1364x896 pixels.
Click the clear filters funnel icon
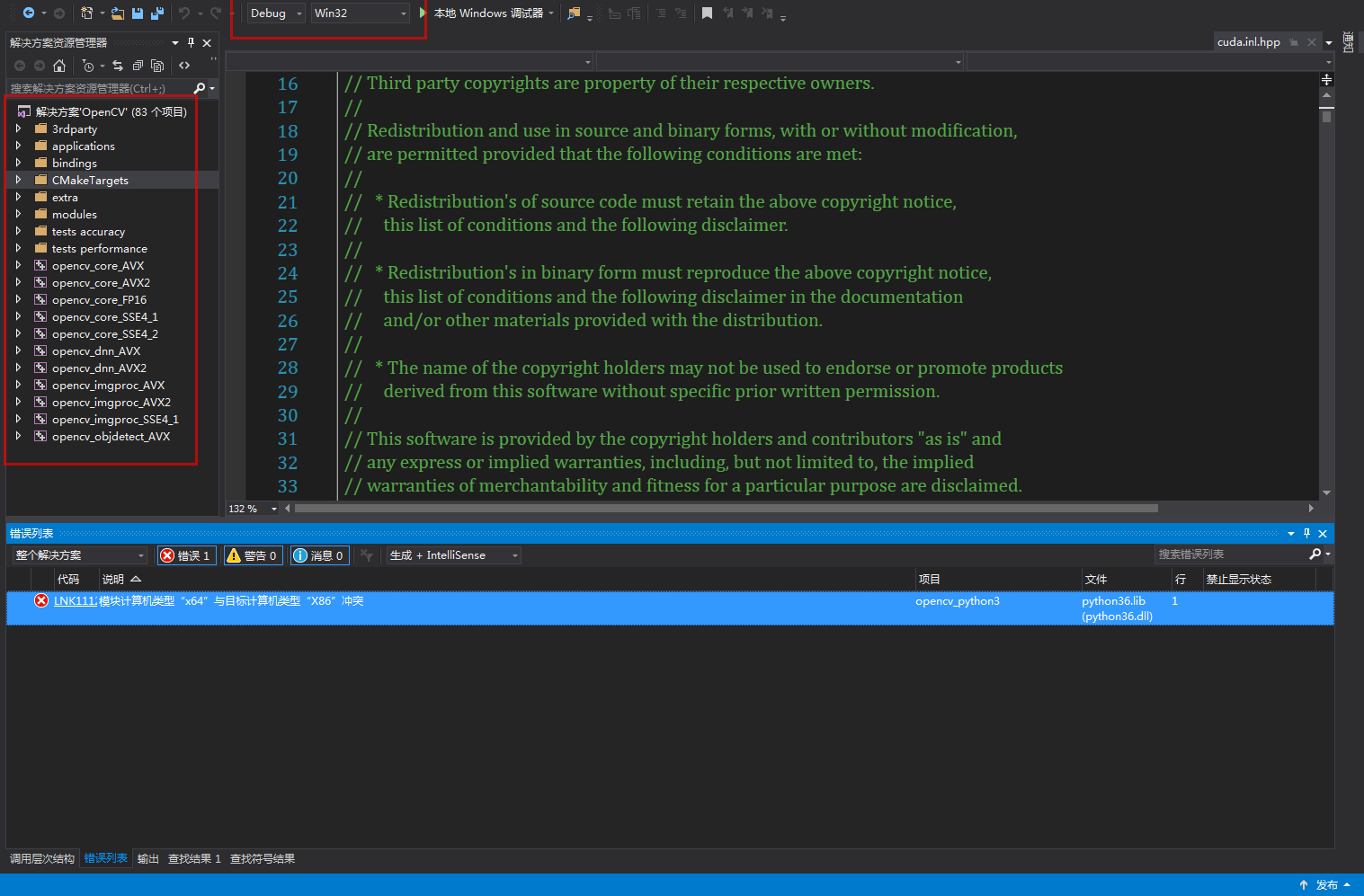(367, 555)
